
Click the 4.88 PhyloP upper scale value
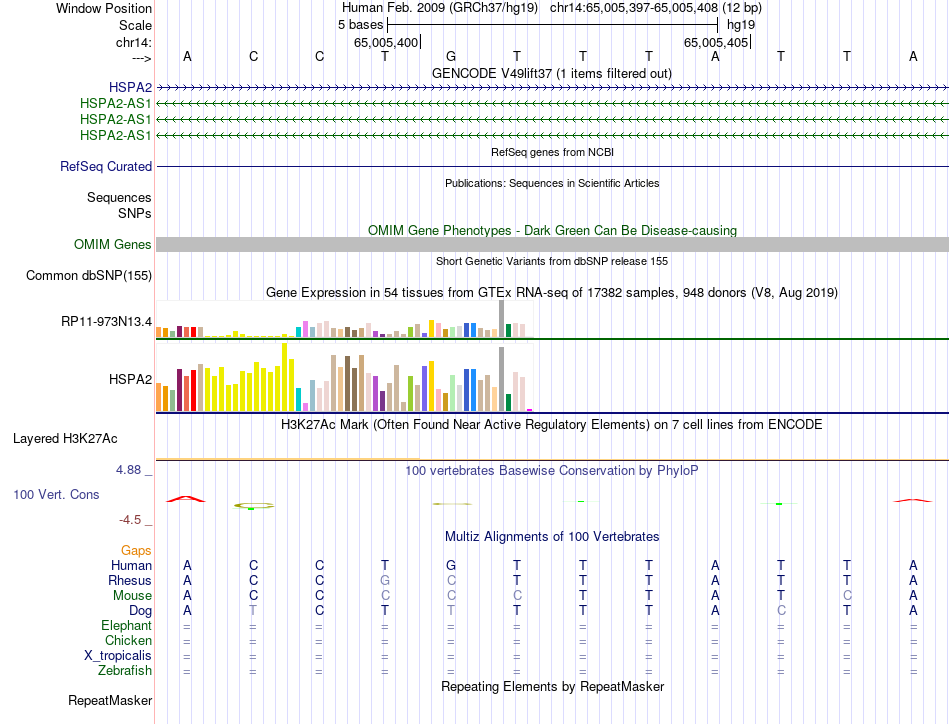(128, 470)
